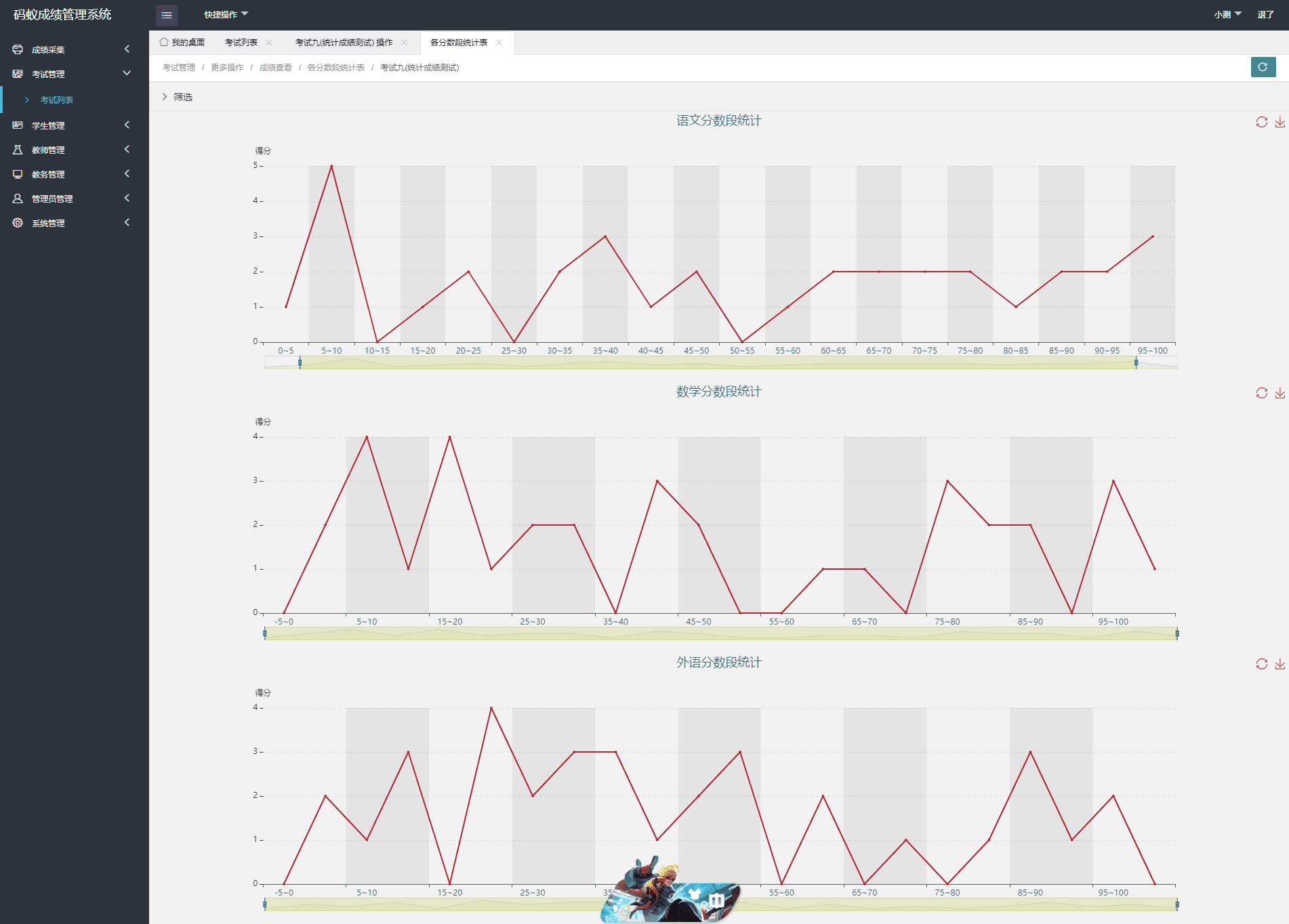Open the 小测 user dropdown
Viewport: 1289px width, 924px height.
[x=1227, y=14]
